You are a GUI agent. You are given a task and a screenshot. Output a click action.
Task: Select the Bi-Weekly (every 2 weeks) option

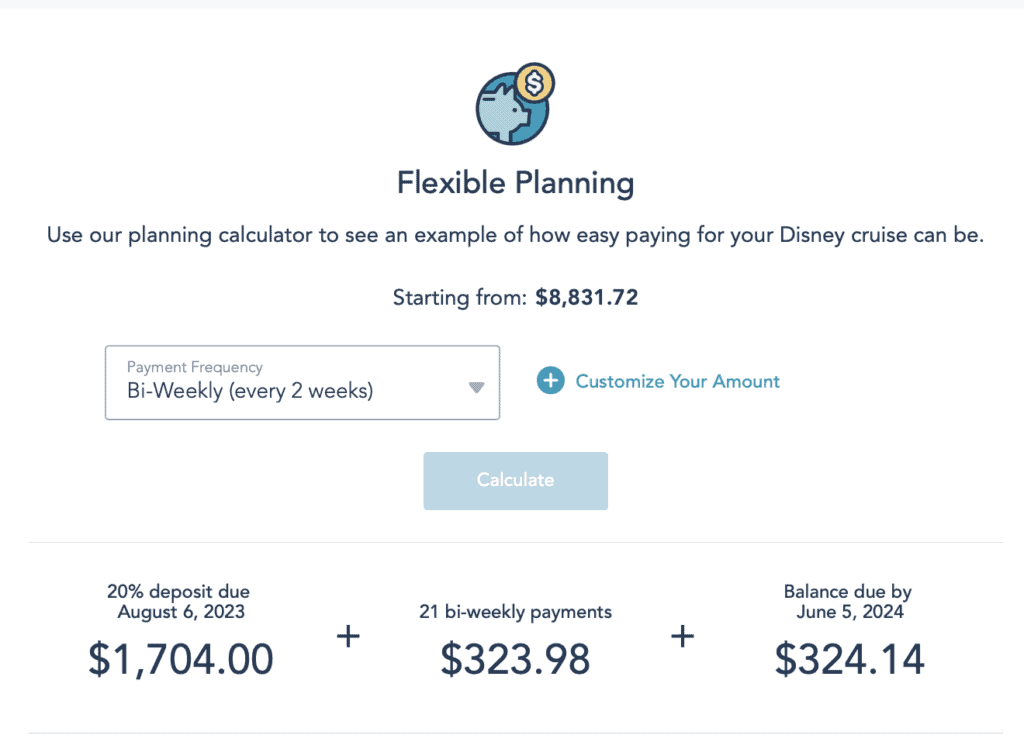250,391
